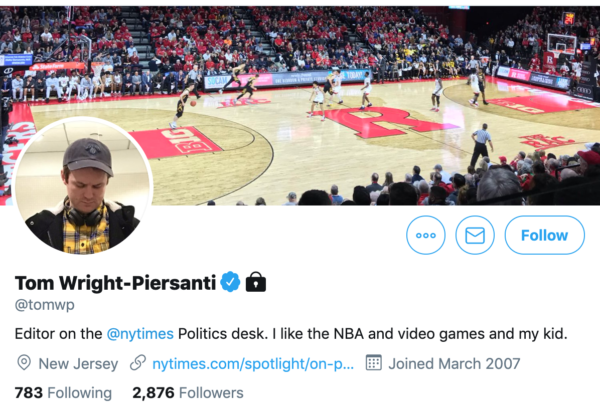Click the @tomwp handle text

[46, 304]
